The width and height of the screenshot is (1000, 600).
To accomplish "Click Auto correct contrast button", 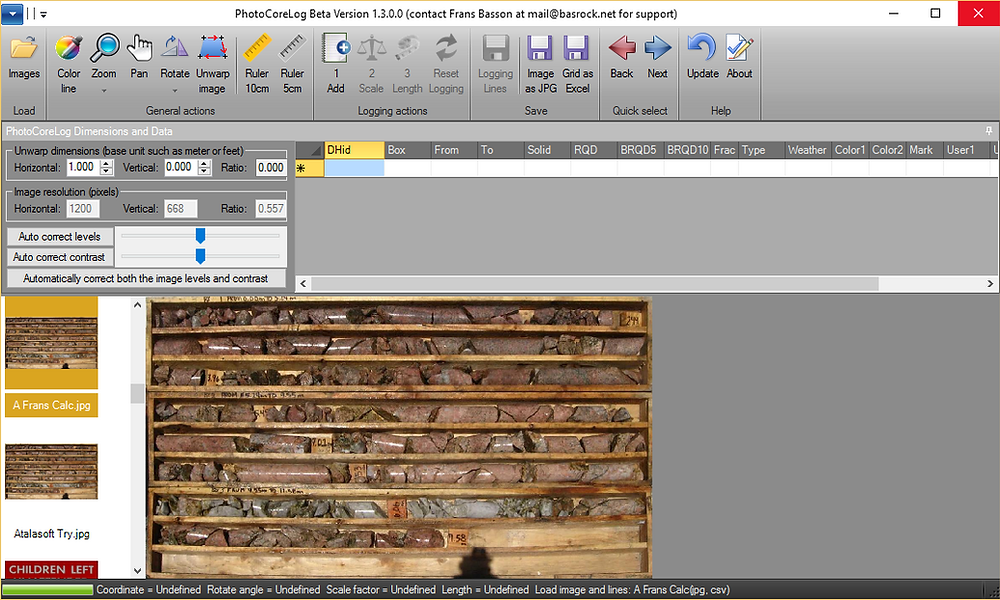I will [60, 257].
